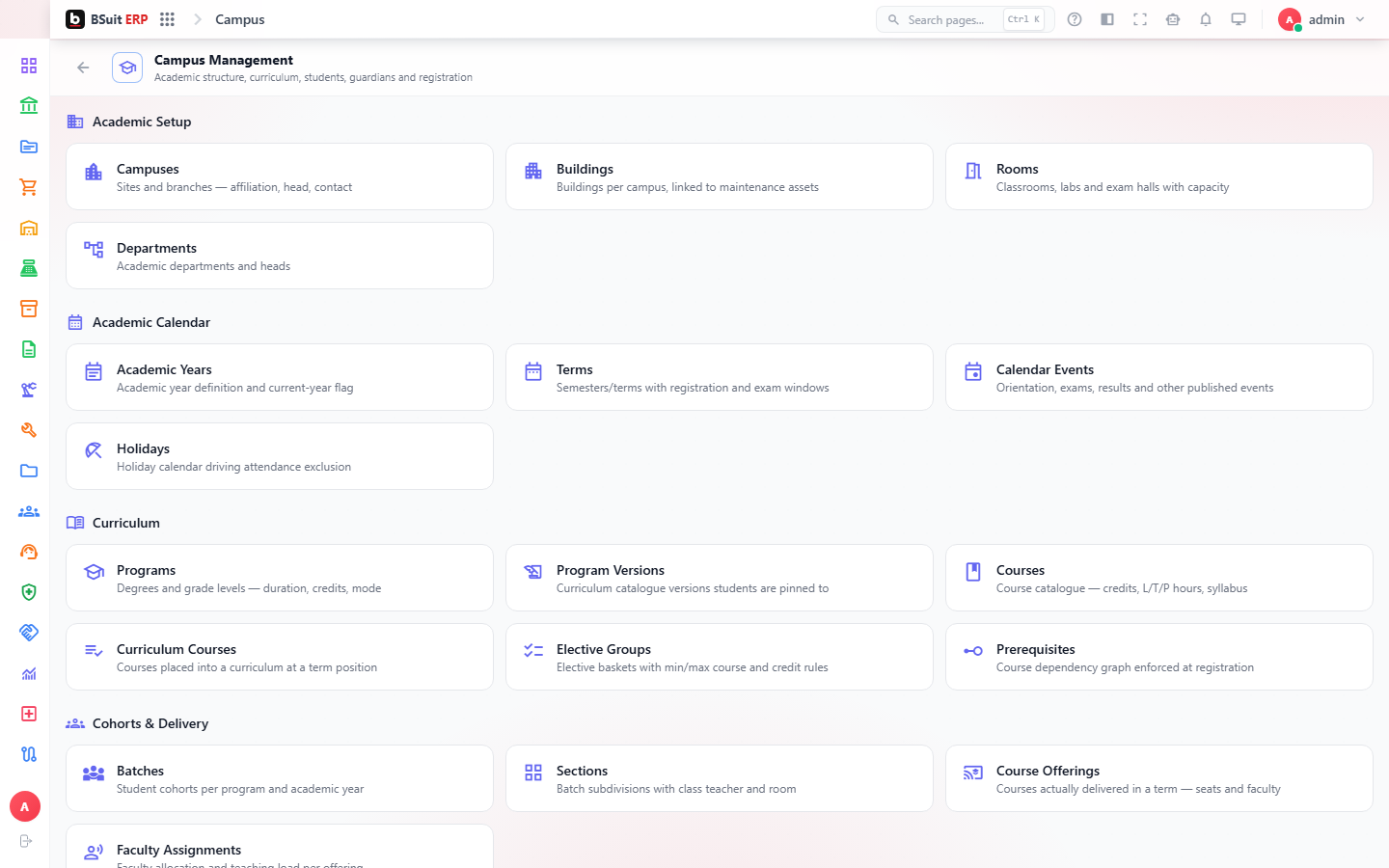Open the headset support icon in sidebar

point(29,552)
